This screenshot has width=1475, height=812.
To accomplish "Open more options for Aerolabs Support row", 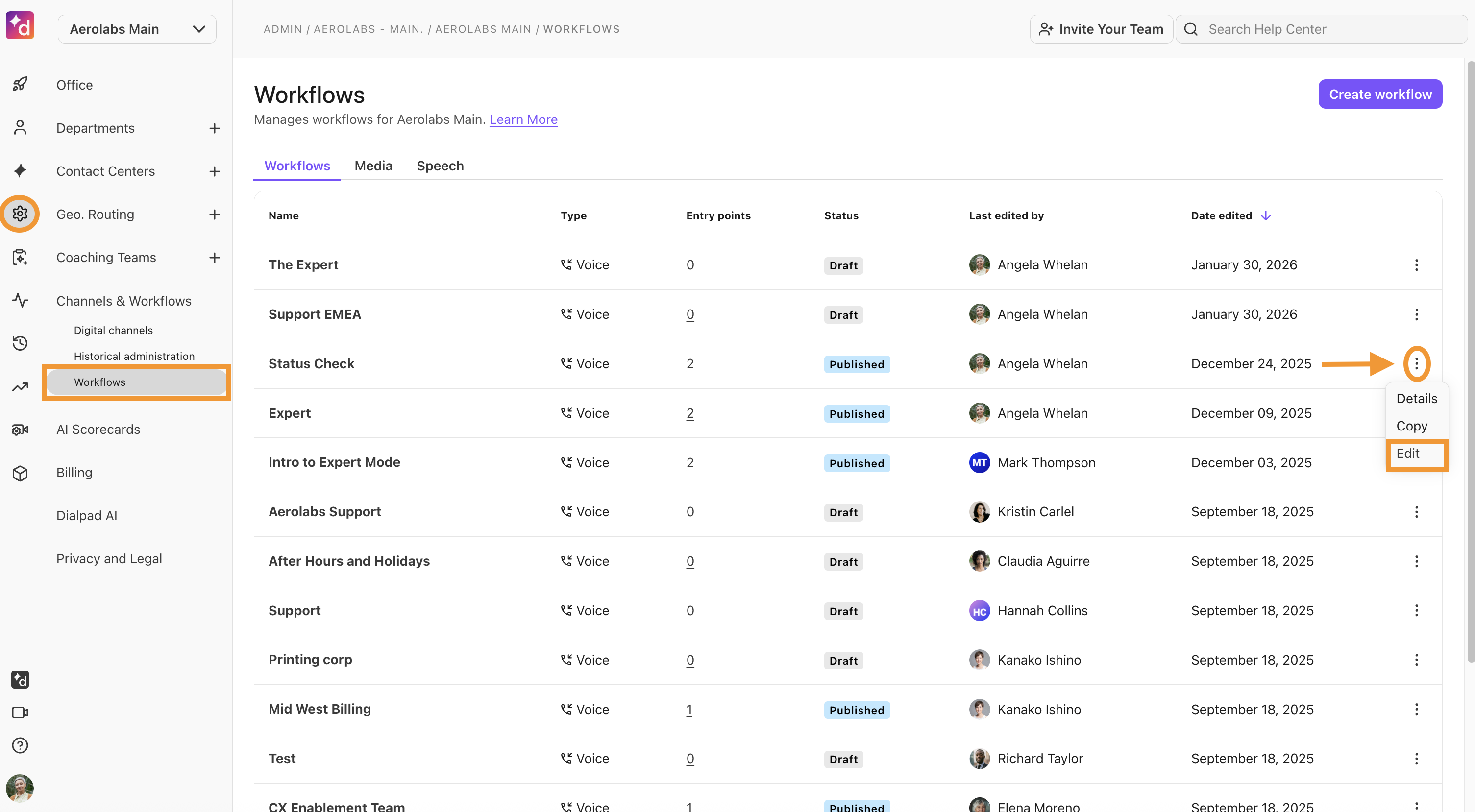I will (x=1416, y=512).
